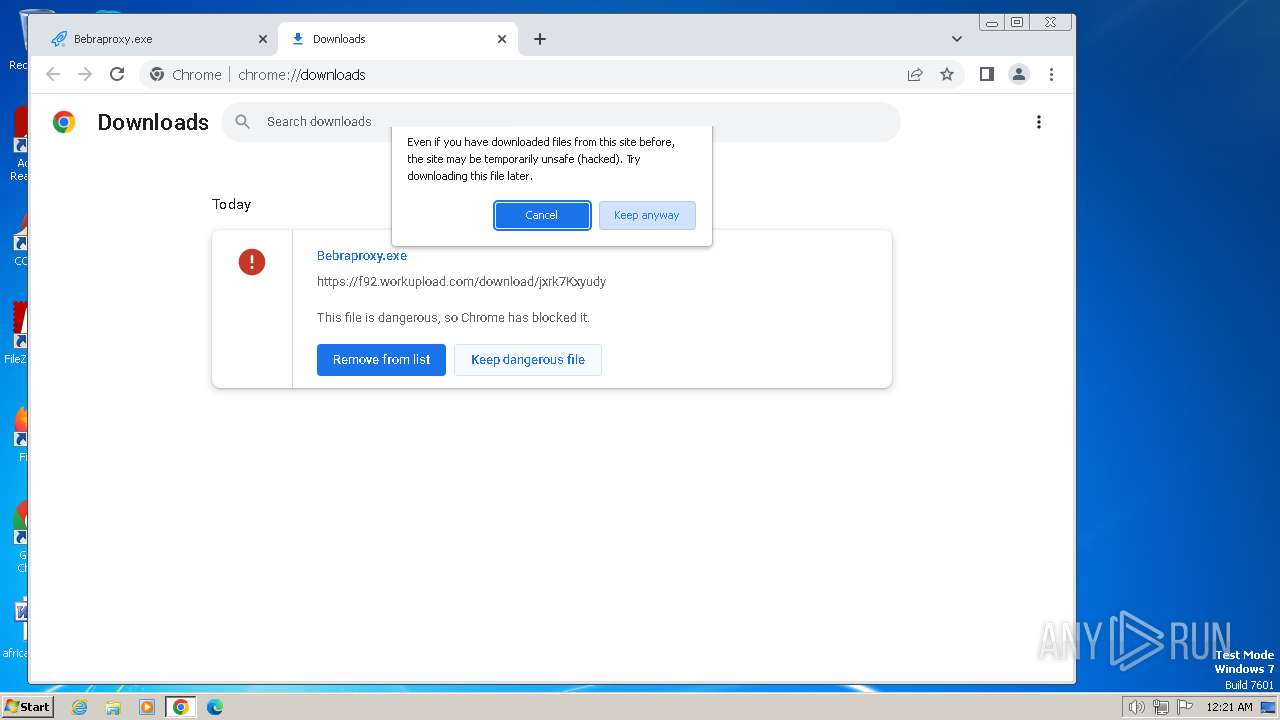Click Remove from list button
1280x720 pixels.
[x=381, y=360]
